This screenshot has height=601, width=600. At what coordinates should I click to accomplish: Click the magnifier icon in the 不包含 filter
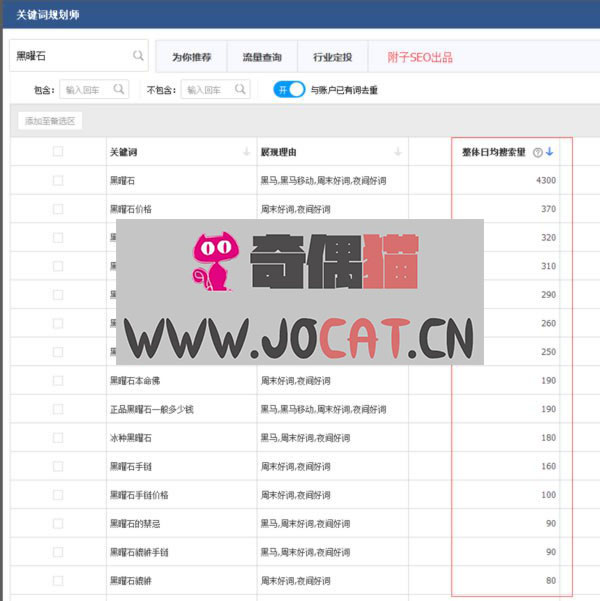click(240, 89)
